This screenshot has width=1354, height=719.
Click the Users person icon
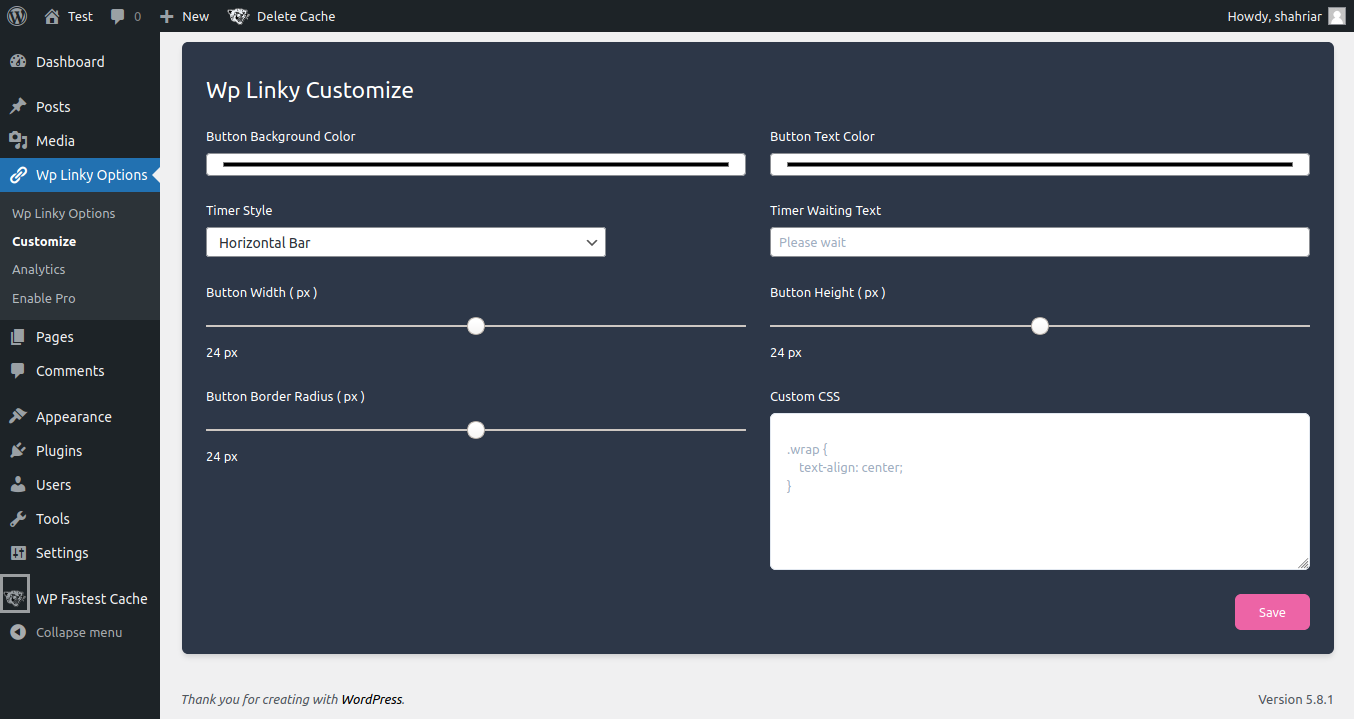coord(18,485)
